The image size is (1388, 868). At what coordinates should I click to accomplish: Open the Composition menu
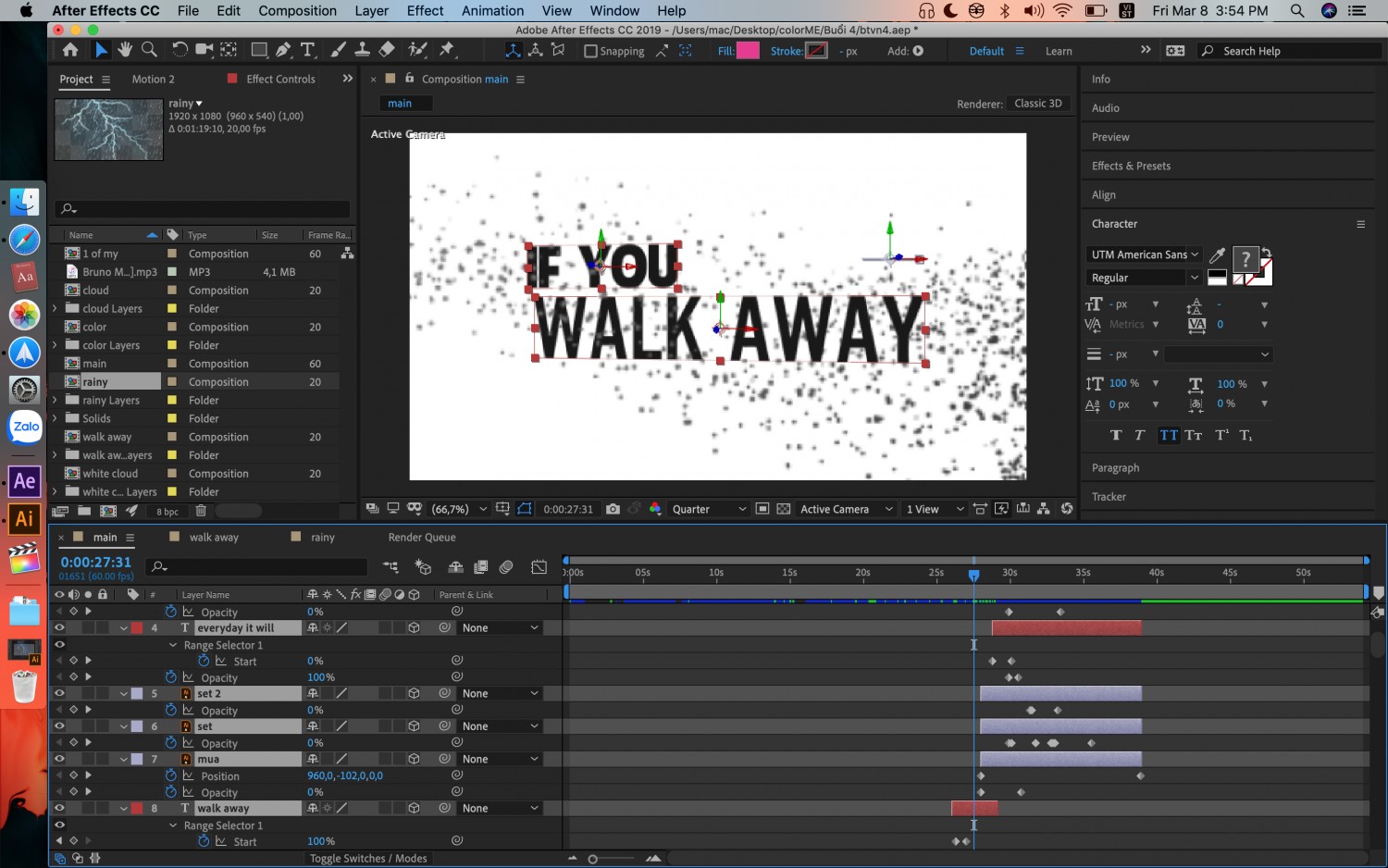click(x=297, y=11)
